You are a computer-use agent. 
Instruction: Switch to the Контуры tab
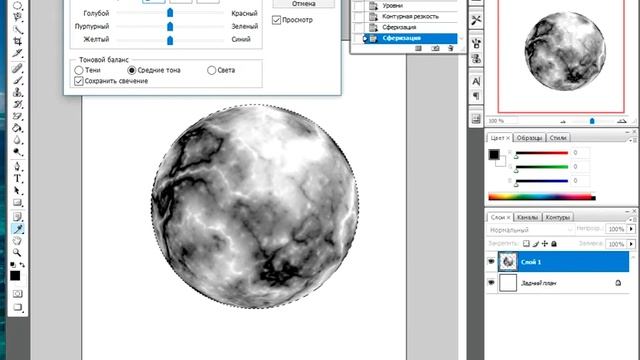pos(558,217)
